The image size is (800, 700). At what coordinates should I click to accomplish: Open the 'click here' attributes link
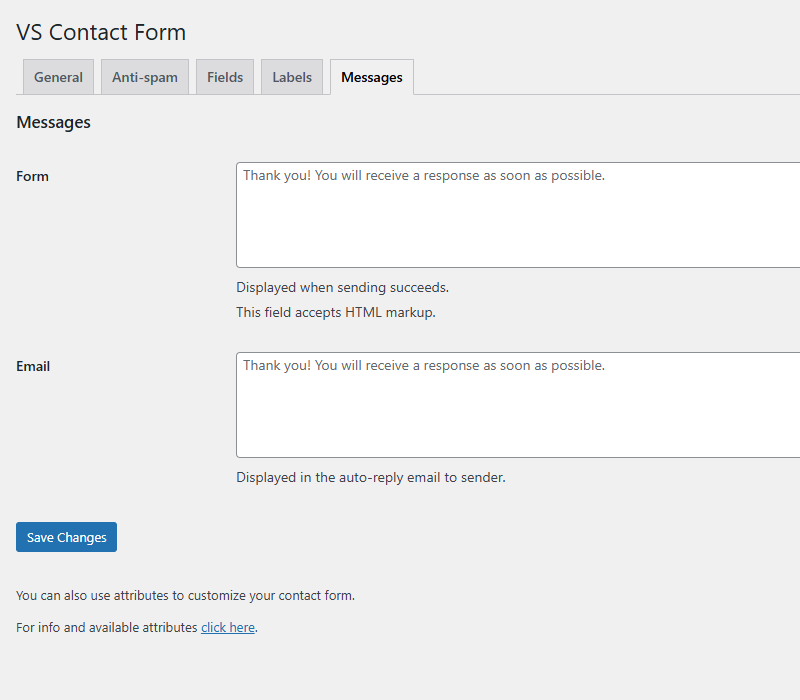[227, 627]
